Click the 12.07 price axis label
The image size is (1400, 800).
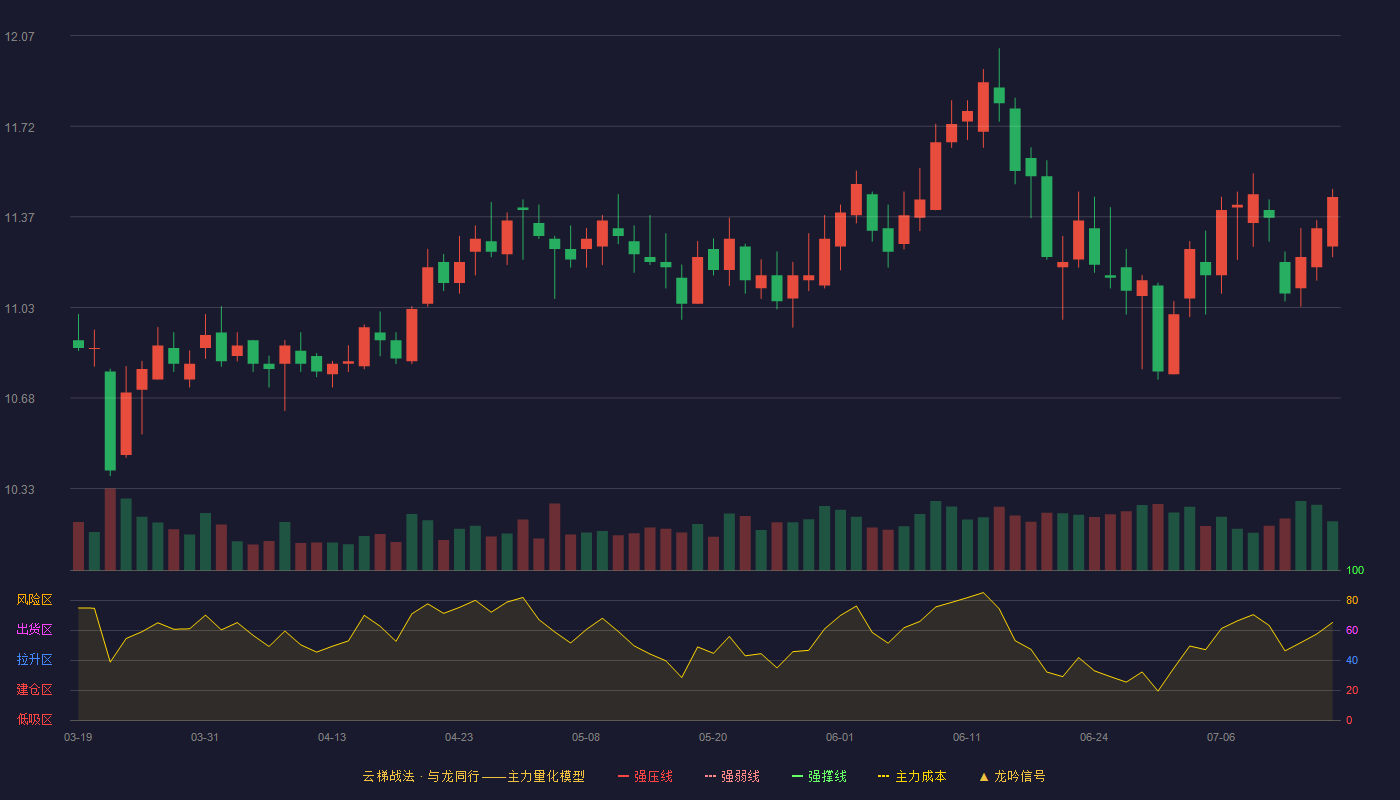click(19, 36)
